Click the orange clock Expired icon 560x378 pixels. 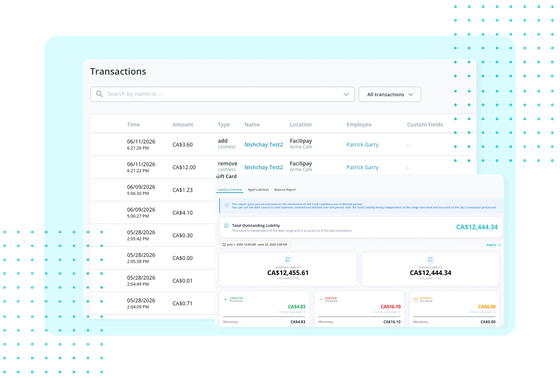(x=415, y=299)
